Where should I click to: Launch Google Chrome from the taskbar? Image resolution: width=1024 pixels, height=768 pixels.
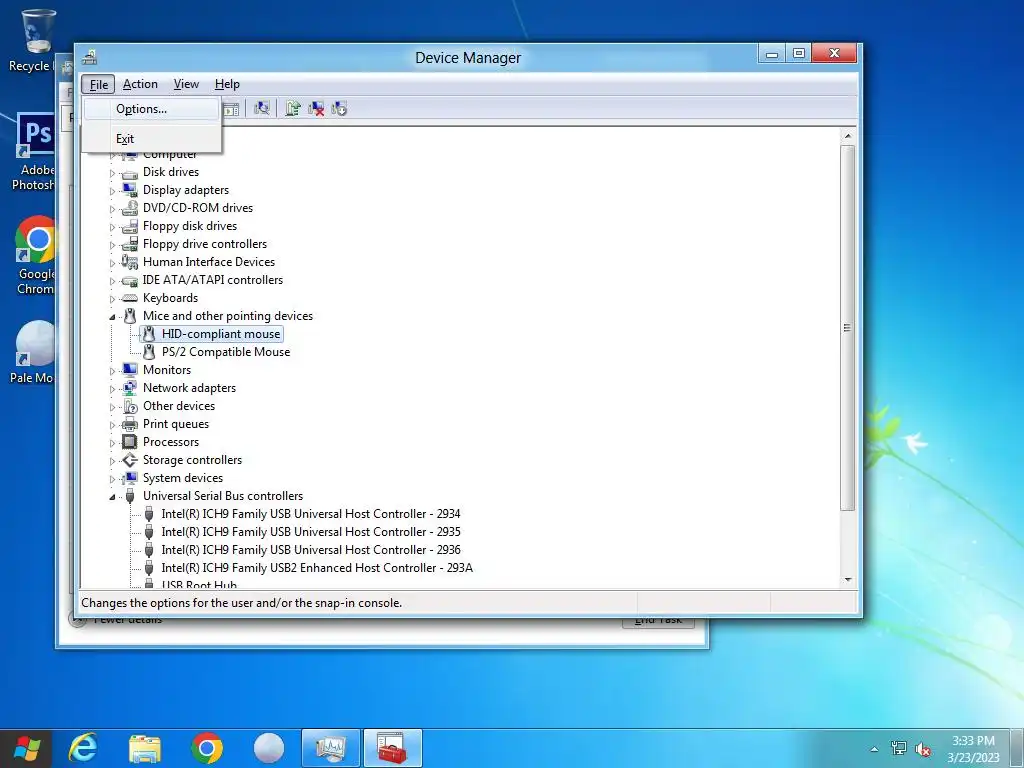(207, 748)
